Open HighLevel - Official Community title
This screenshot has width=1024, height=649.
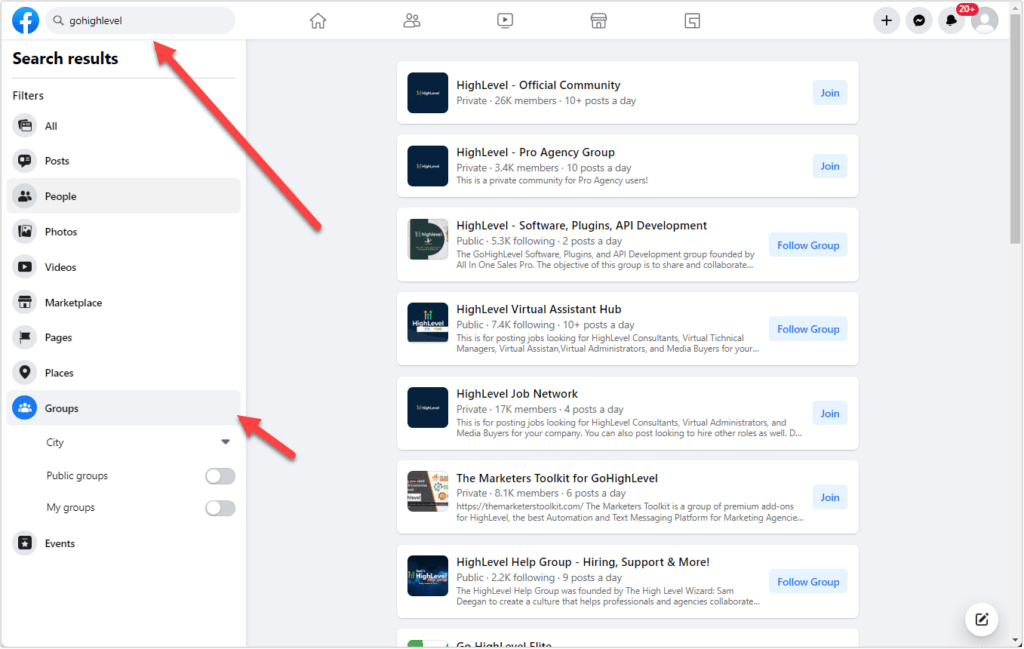[x=538, y=85]
